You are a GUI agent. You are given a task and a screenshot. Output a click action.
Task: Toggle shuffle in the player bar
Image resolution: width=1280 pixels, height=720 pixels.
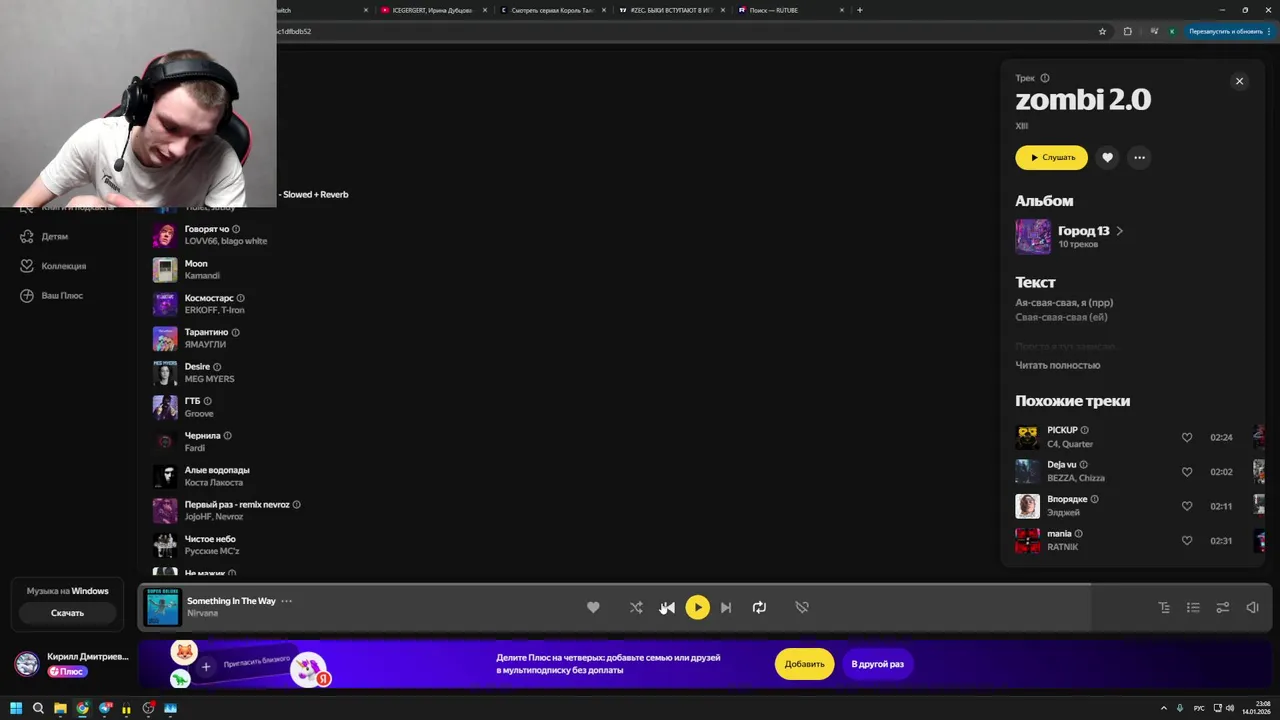[x=636, y=607]
